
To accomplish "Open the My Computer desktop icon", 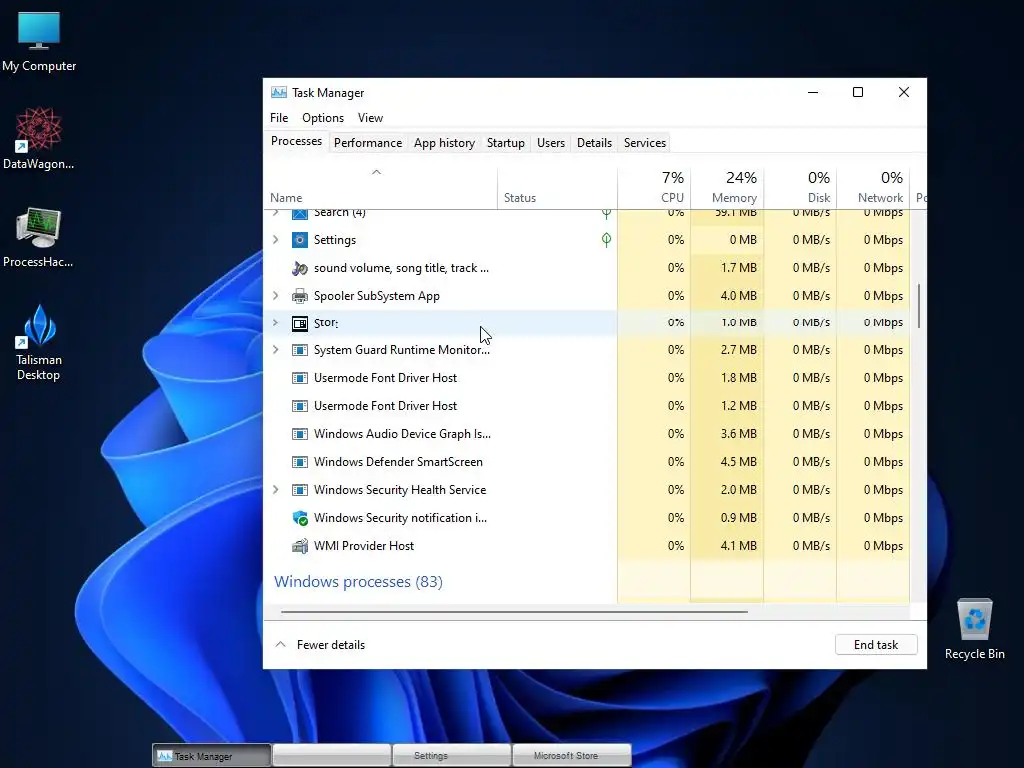I will (39, 41).
